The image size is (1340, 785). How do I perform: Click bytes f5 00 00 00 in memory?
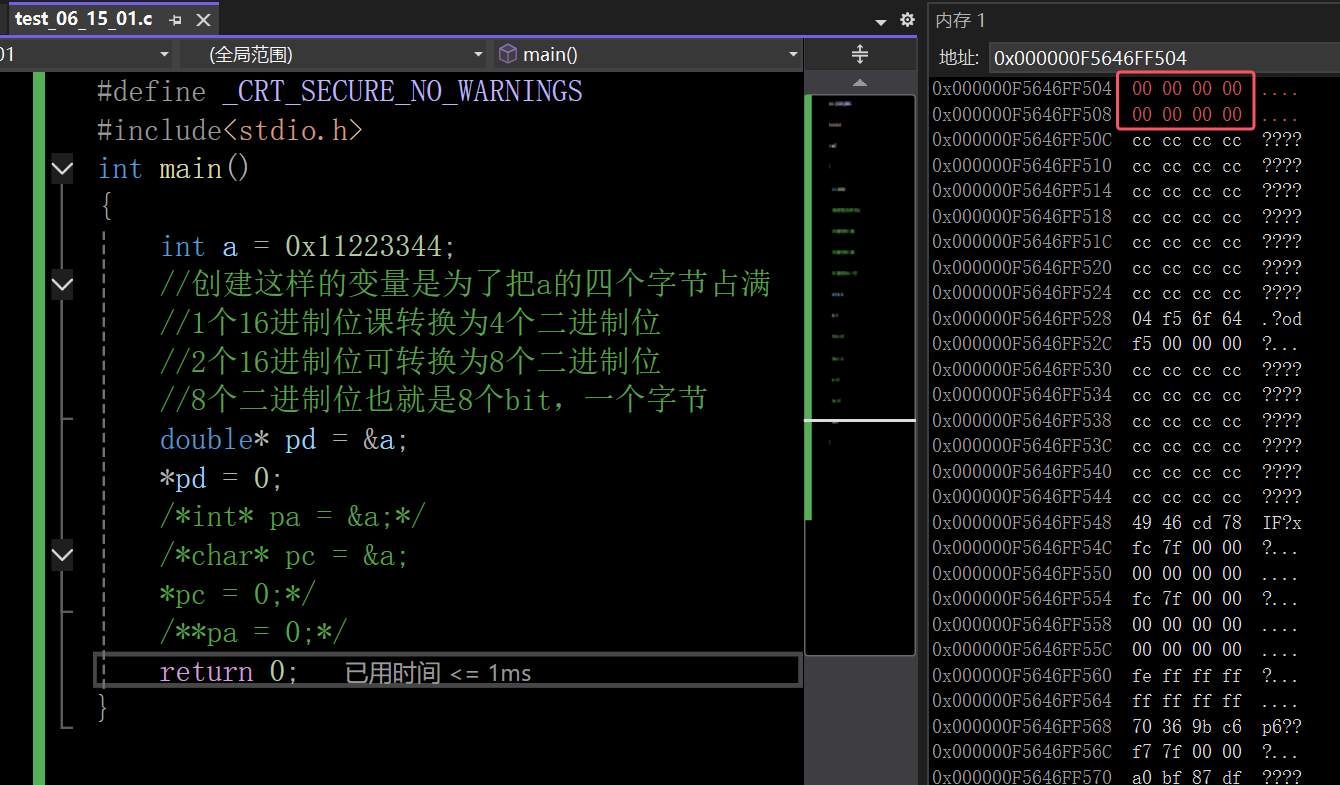coord(1187,344)
